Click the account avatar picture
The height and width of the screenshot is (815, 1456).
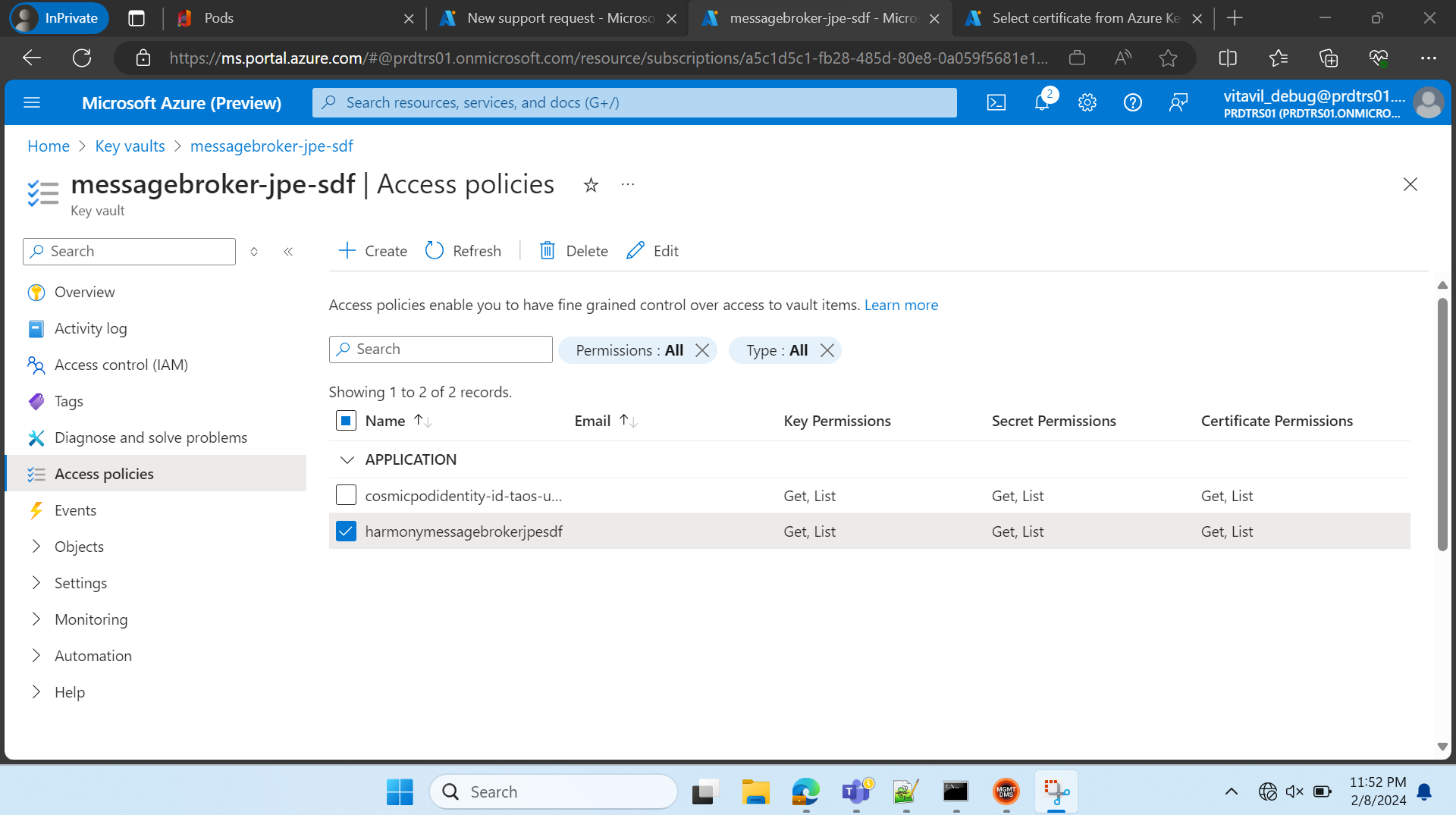(1428, 103)
